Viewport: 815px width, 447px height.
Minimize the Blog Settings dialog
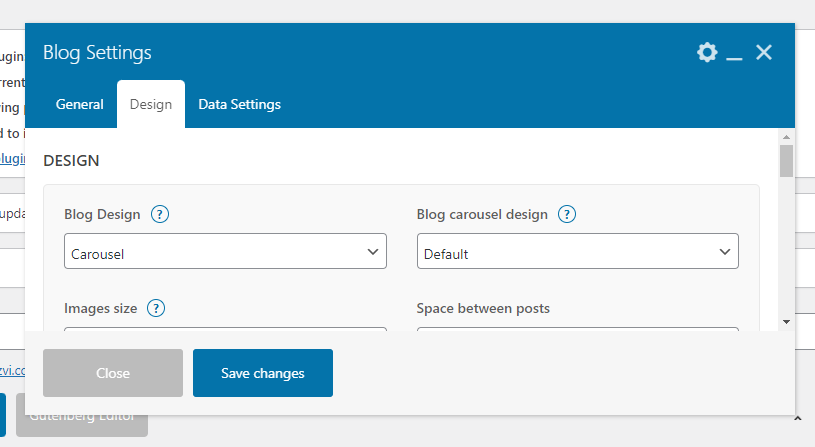(x=735, y=54)
